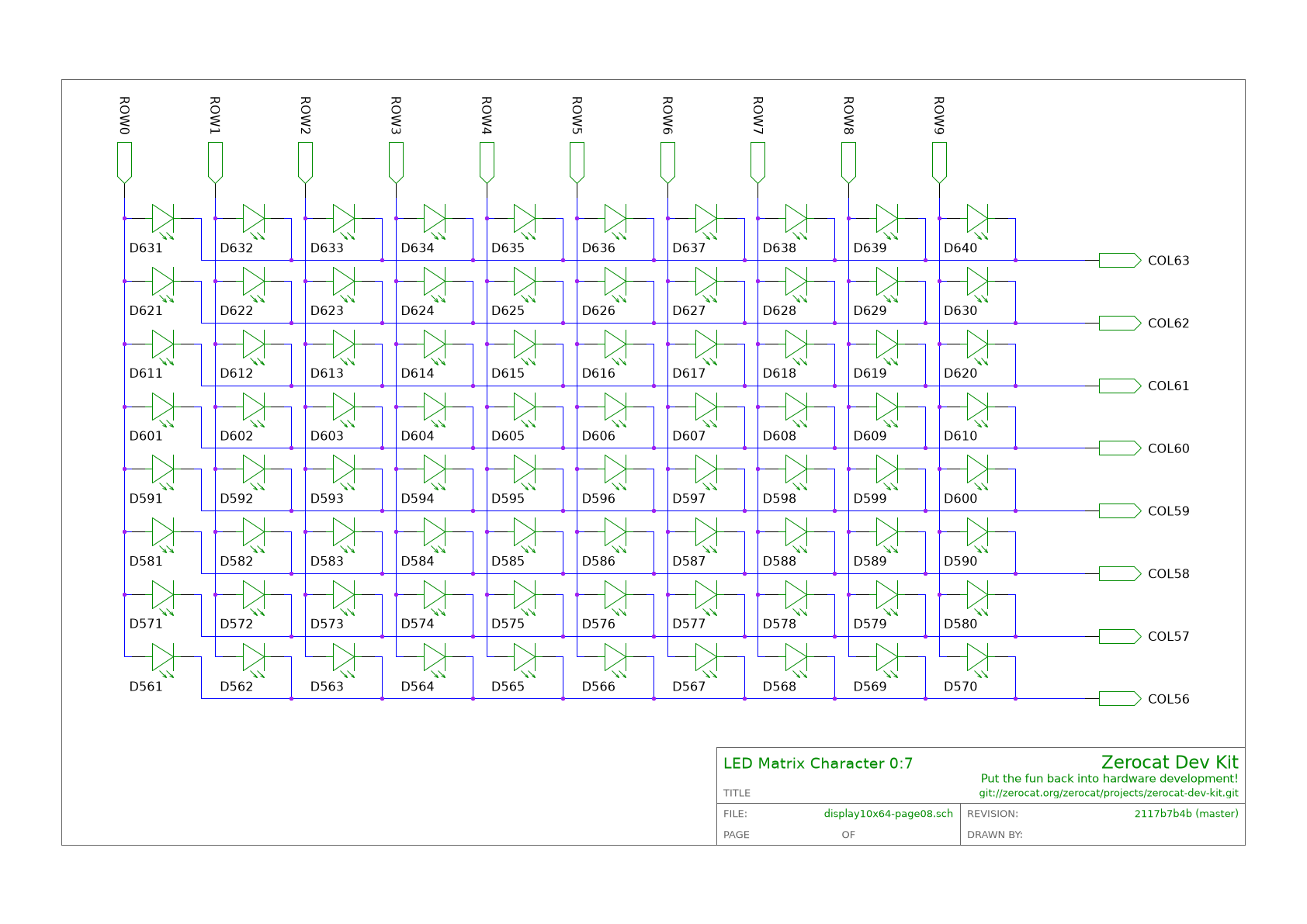
Task: Click the PAGE field label
Action: (x=737, y=835)
